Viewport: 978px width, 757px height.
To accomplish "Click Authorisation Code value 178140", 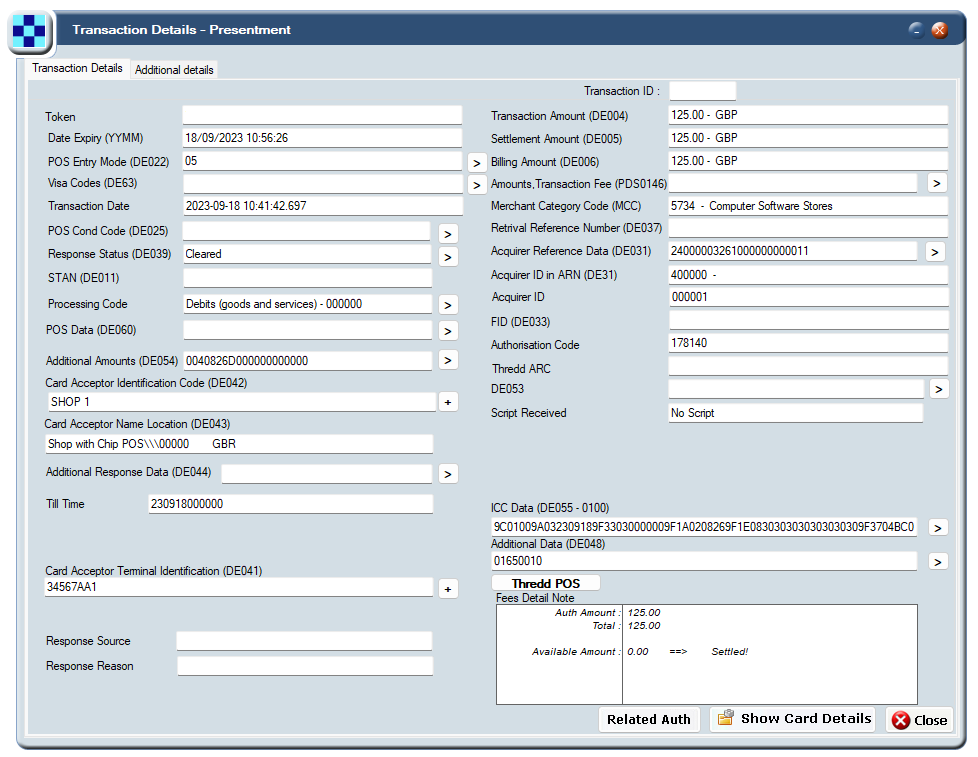I will 808,343.
